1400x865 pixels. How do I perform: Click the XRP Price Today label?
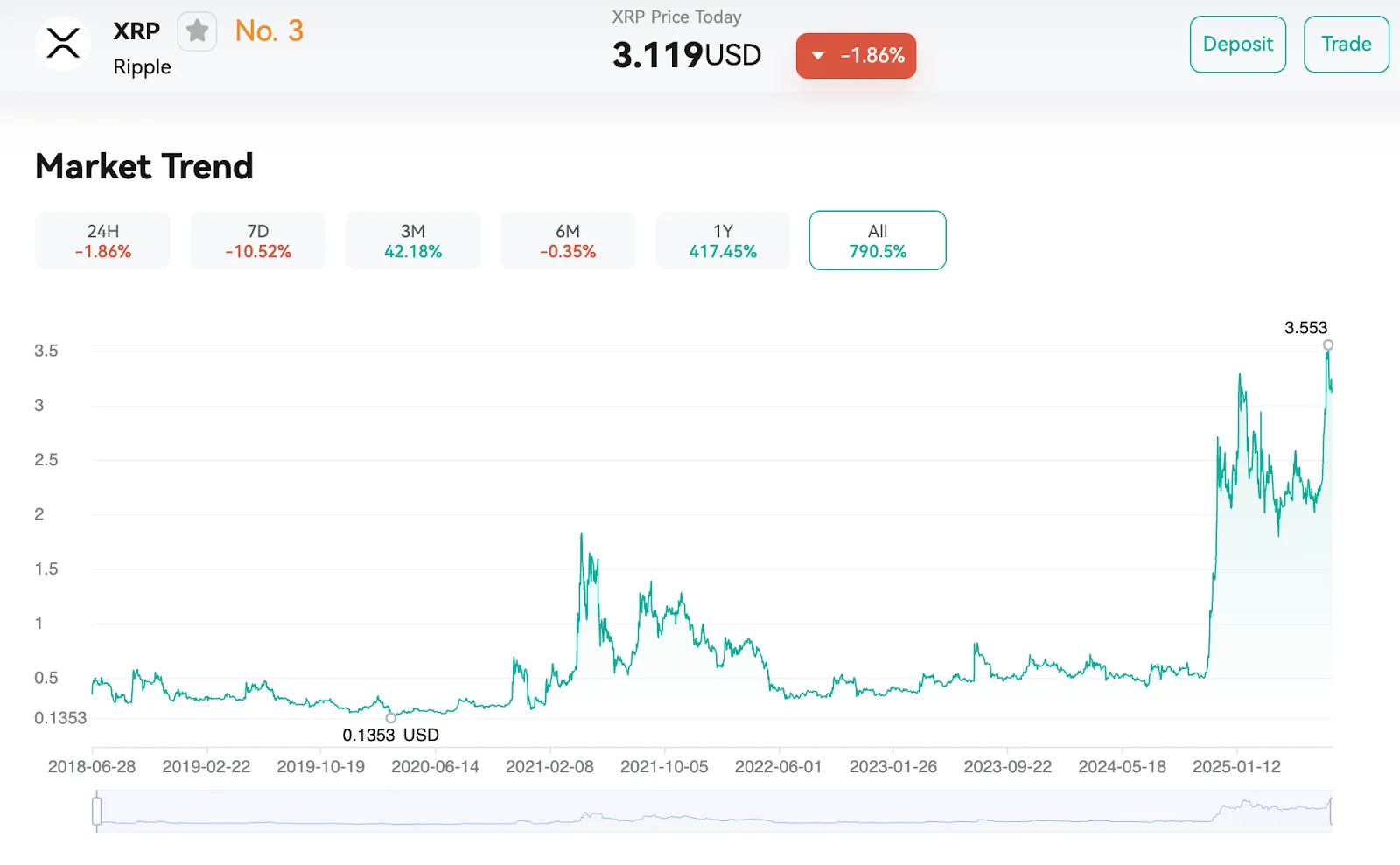coord(676,17)
